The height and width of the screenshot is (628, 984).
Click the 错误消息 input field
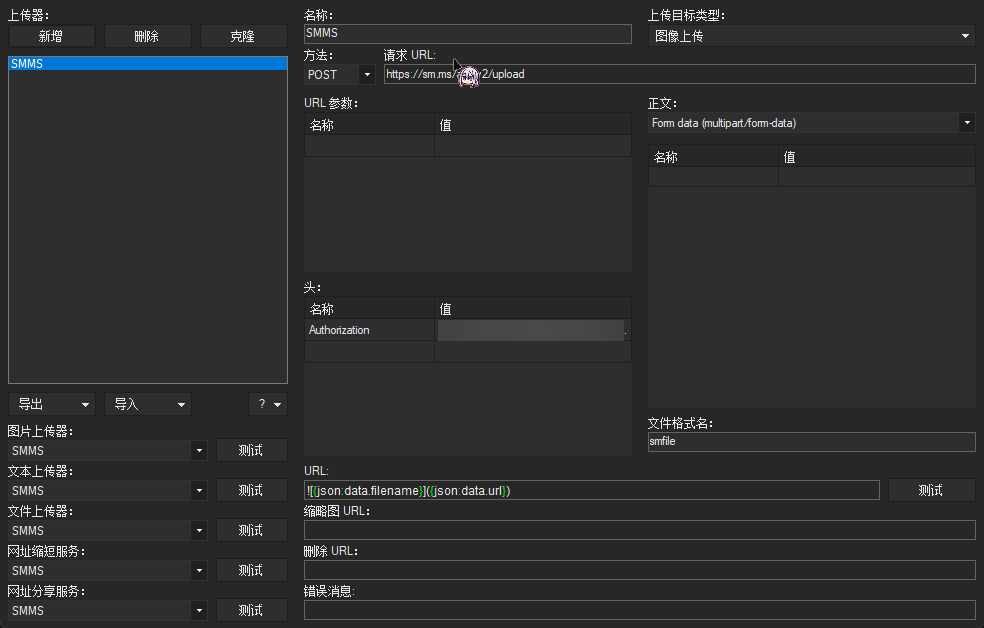coord(639,610)
